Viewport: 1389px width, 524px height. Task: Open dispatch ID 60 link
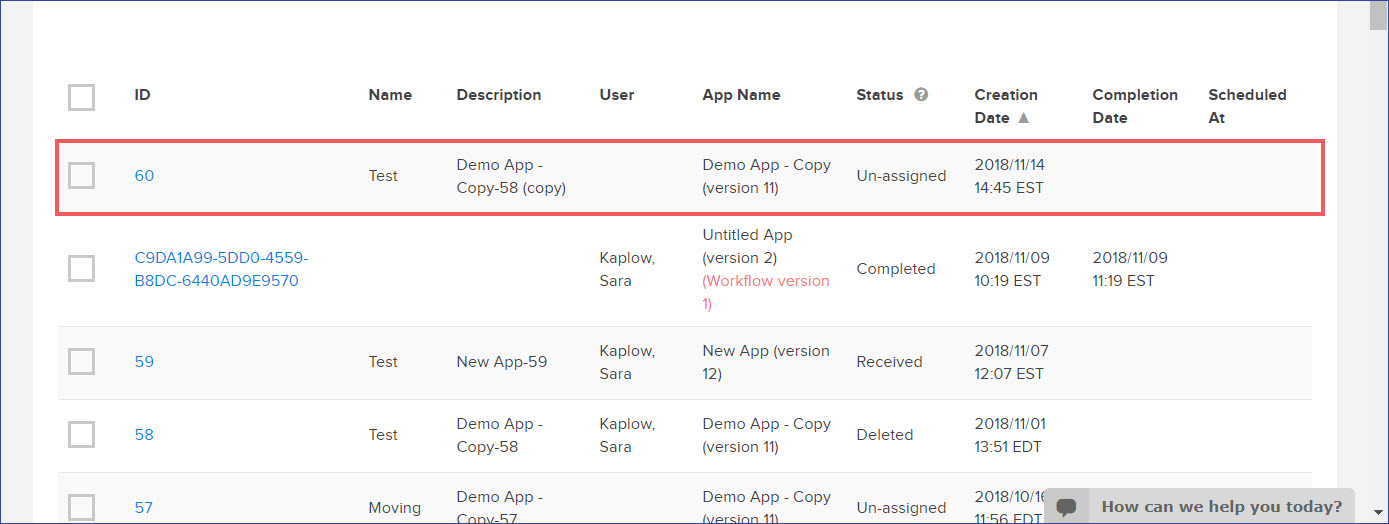point(144,176)
